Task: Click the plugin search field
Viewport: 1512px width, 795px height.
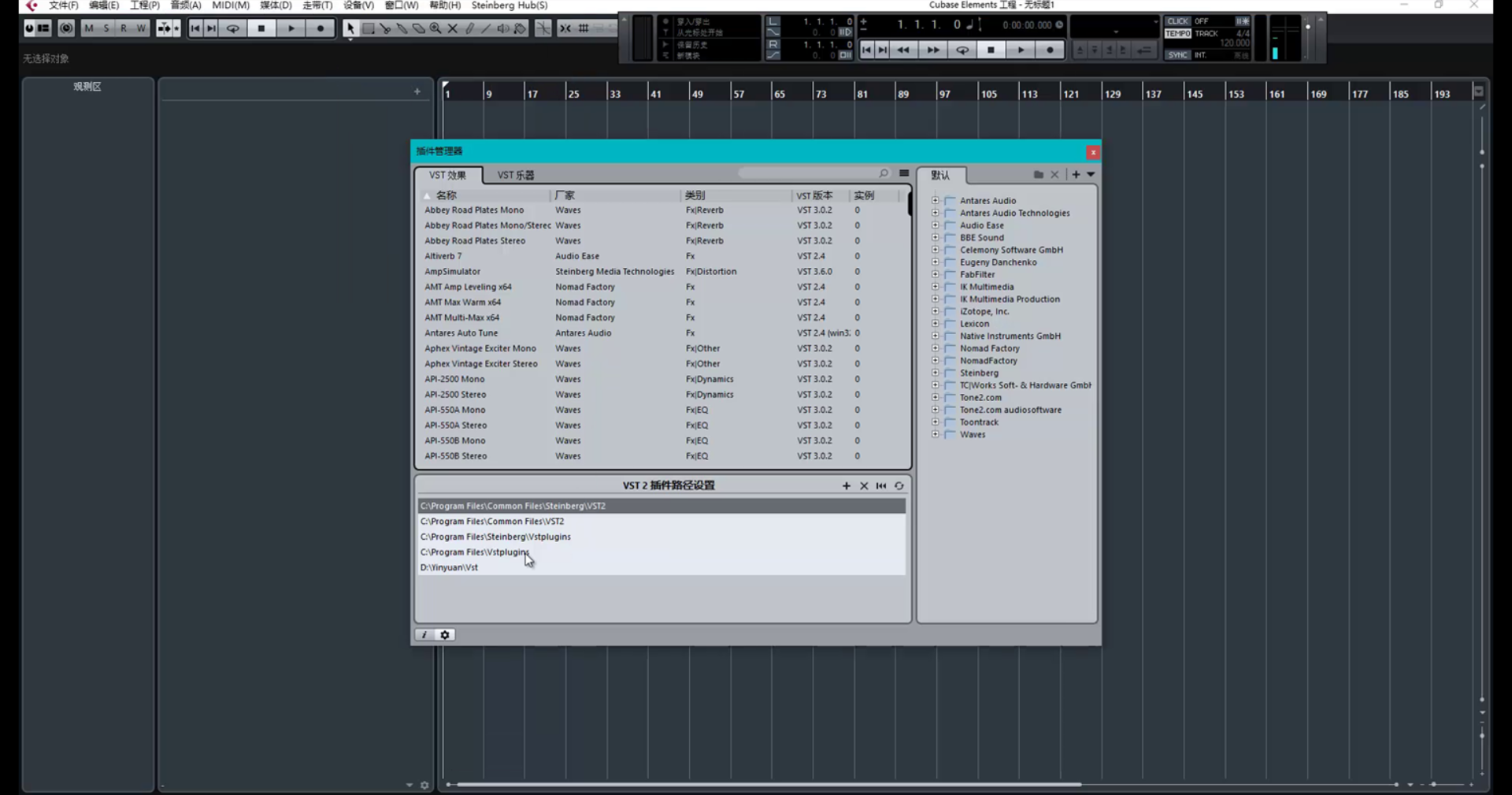Action: 813,173
